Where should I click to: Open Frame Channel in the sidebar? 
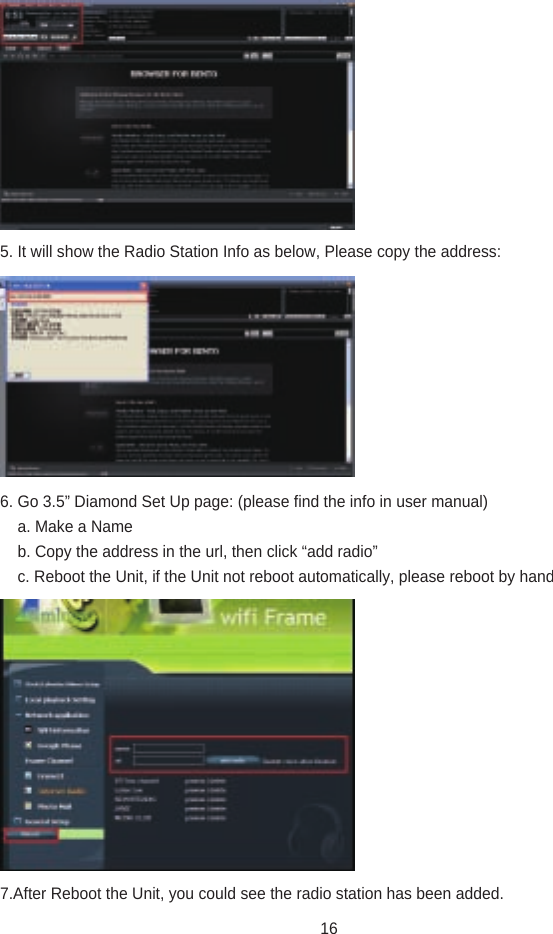[49, 761]
